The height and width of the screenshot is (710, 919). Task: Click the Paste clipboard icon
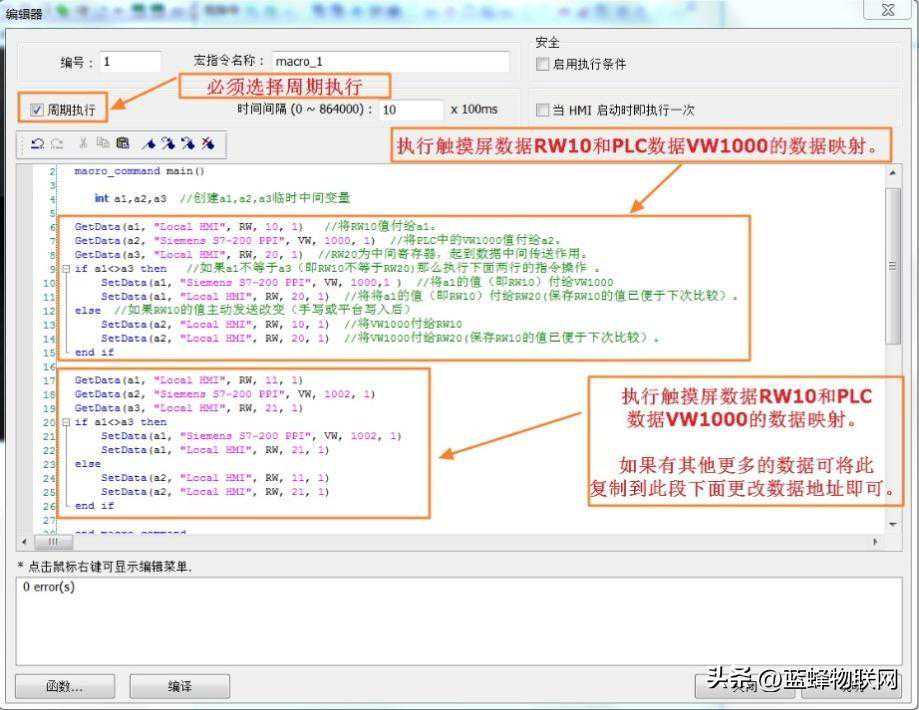[x=122, y=144]
